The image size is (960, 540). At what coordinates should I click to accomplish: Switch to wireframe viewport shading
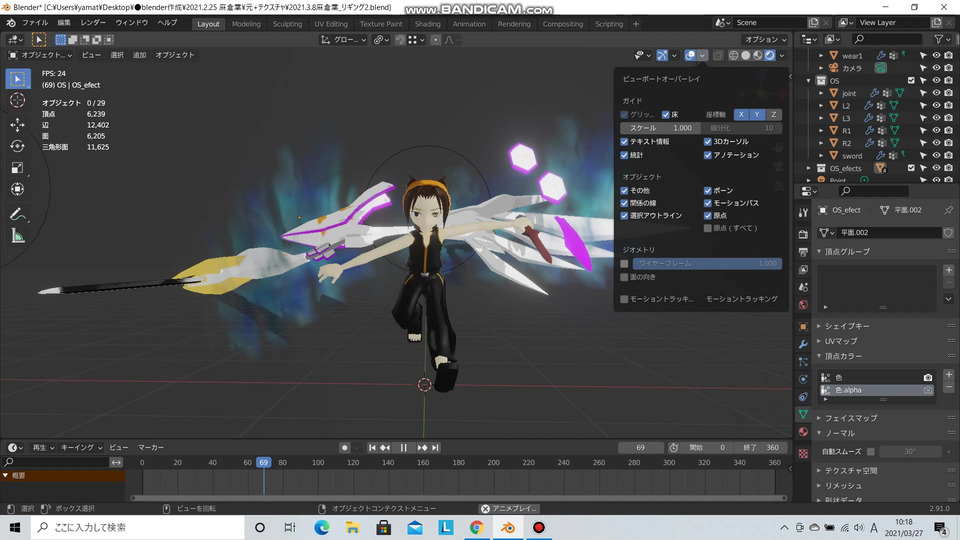tap(733, 55)
